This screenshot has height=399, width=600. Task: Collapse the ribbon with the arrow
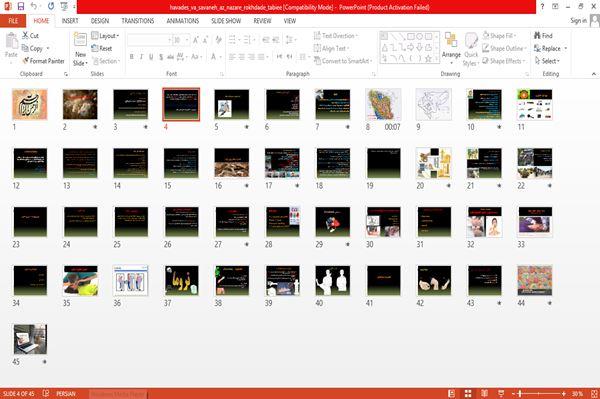click(593, 74)
